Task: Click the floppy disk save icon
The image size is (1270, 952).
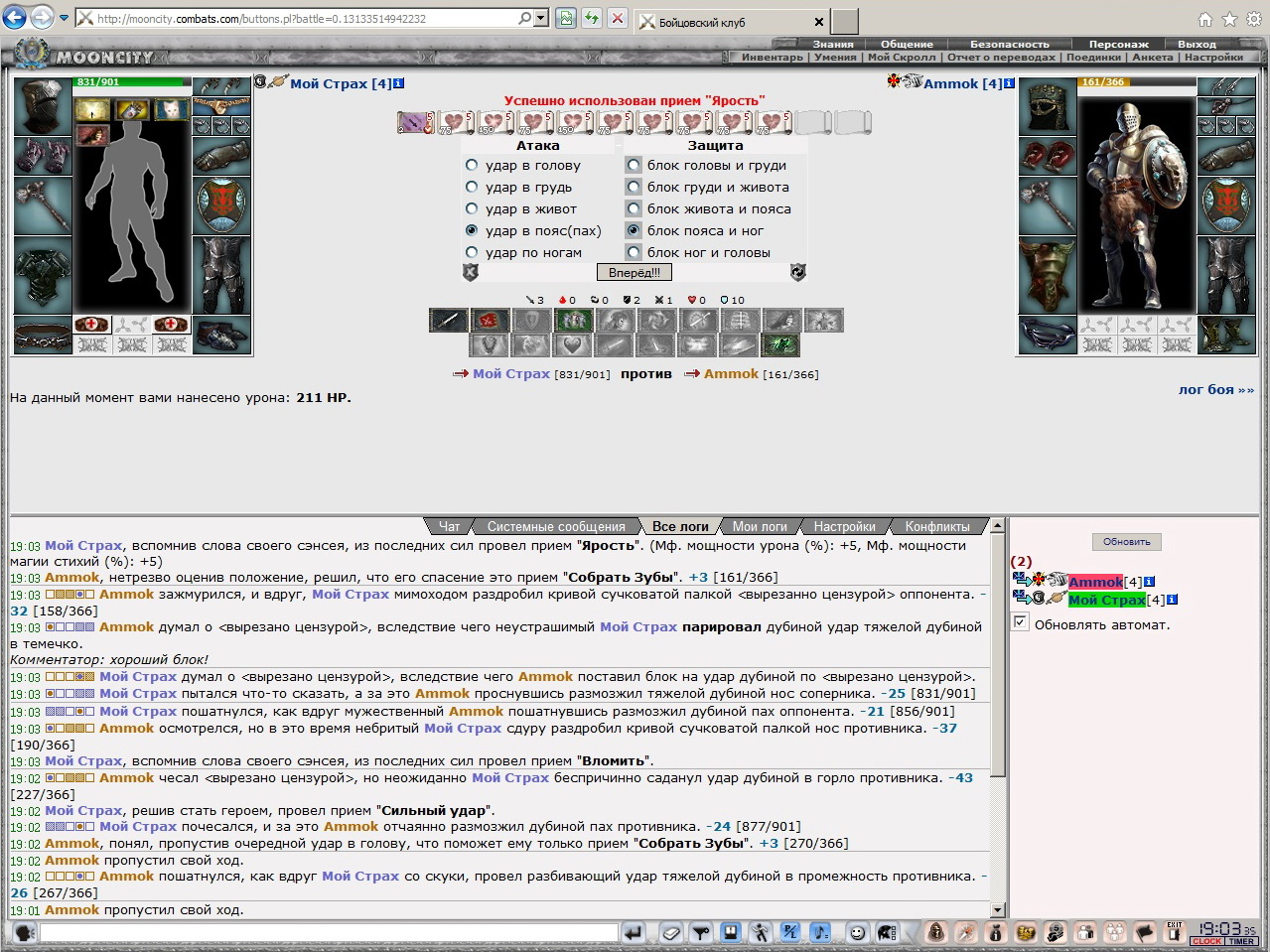Action: (731, 932)
